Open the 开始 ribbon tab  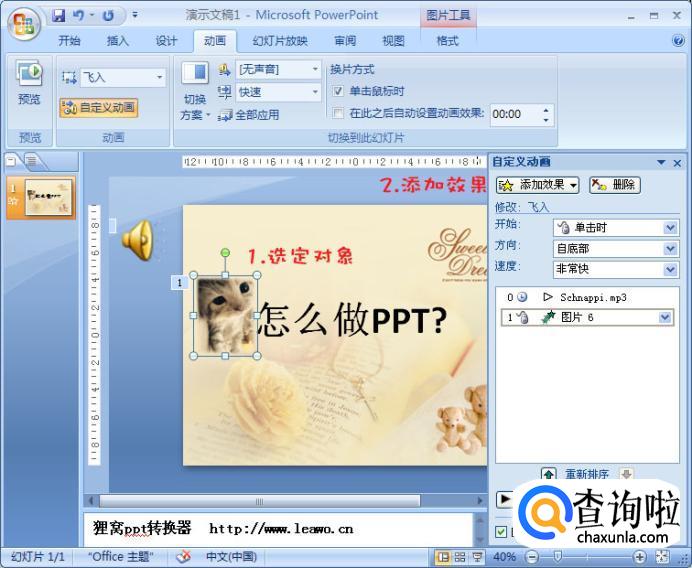(x=69, y=41)
